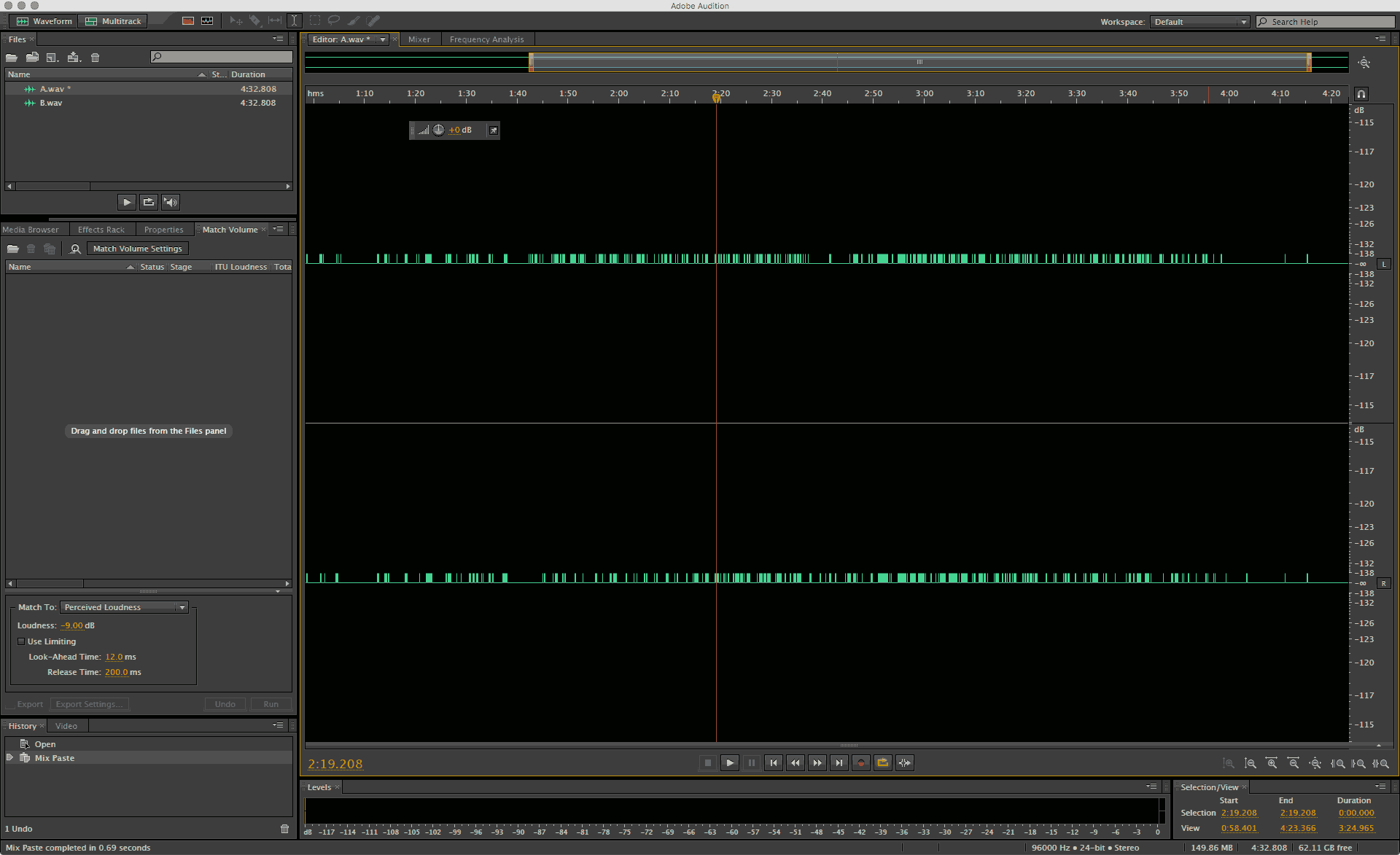Click the Export Settings button
This screenshot has height=855, width=1400.
point(90,704)
